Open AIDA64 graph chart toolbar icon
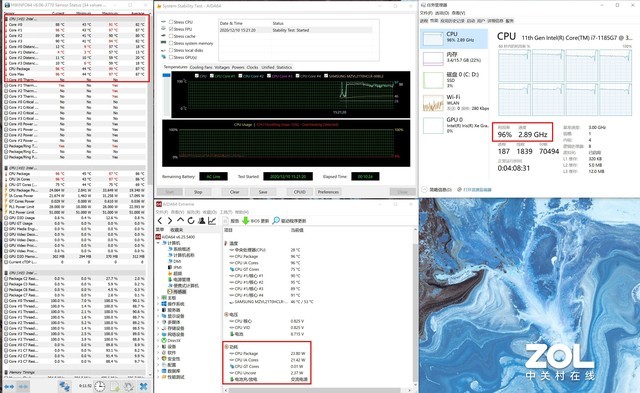 (212, 221)
